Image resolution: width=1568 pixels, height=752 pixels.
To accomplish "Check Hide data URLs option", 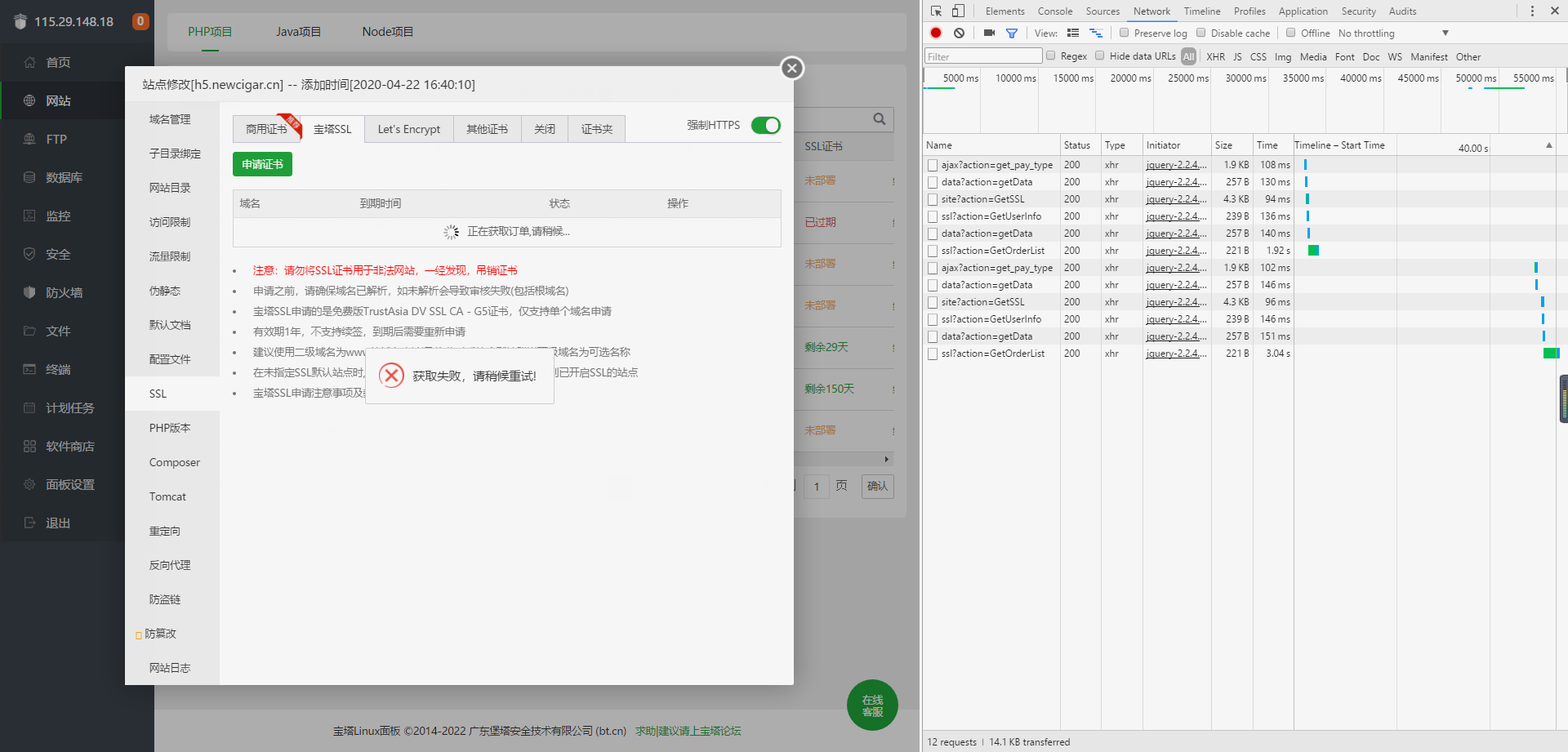I will [x=1100, y=56].
